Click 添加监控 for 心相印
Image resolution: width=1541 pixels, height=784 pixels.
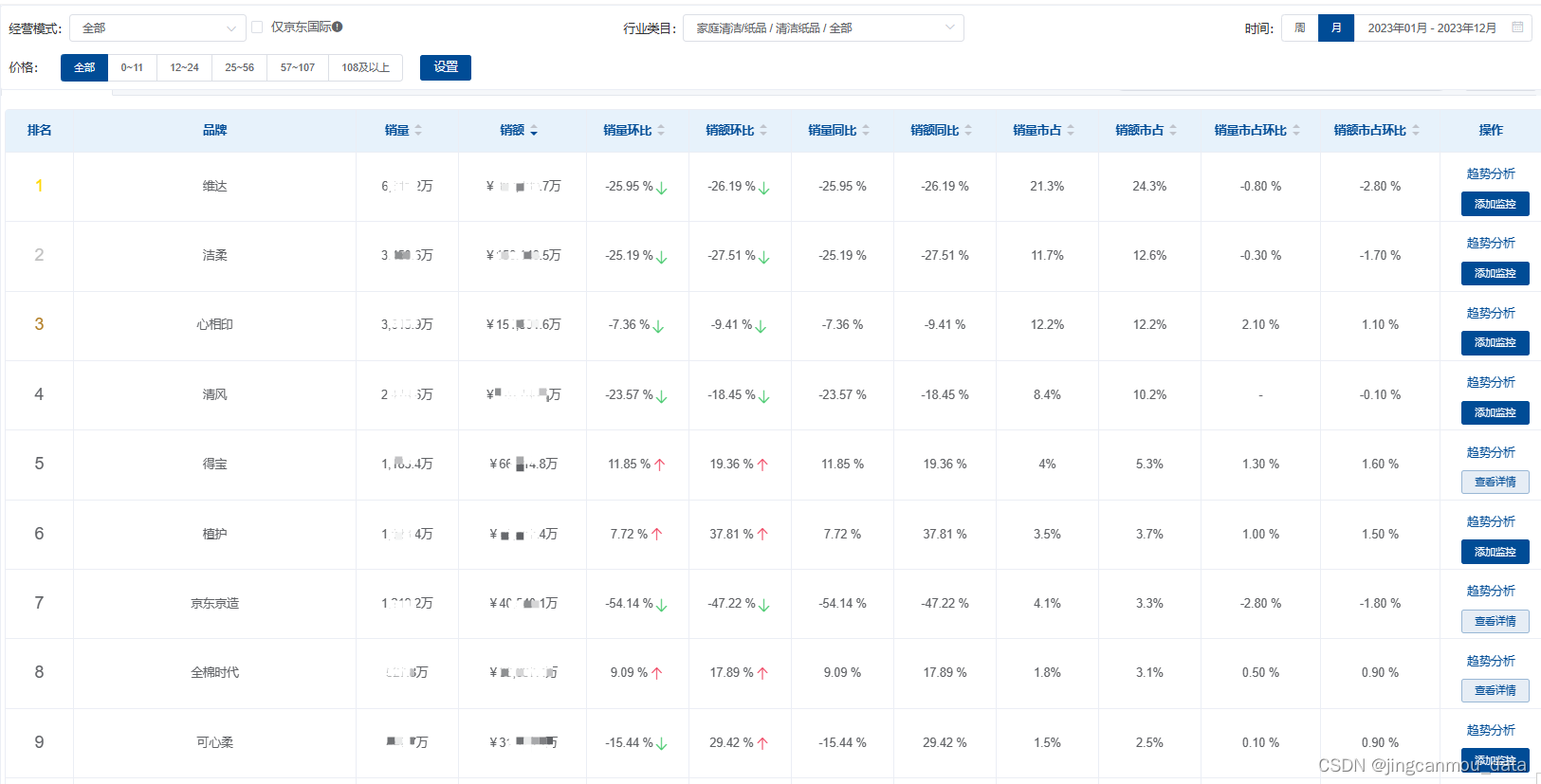click(1495, 342)
